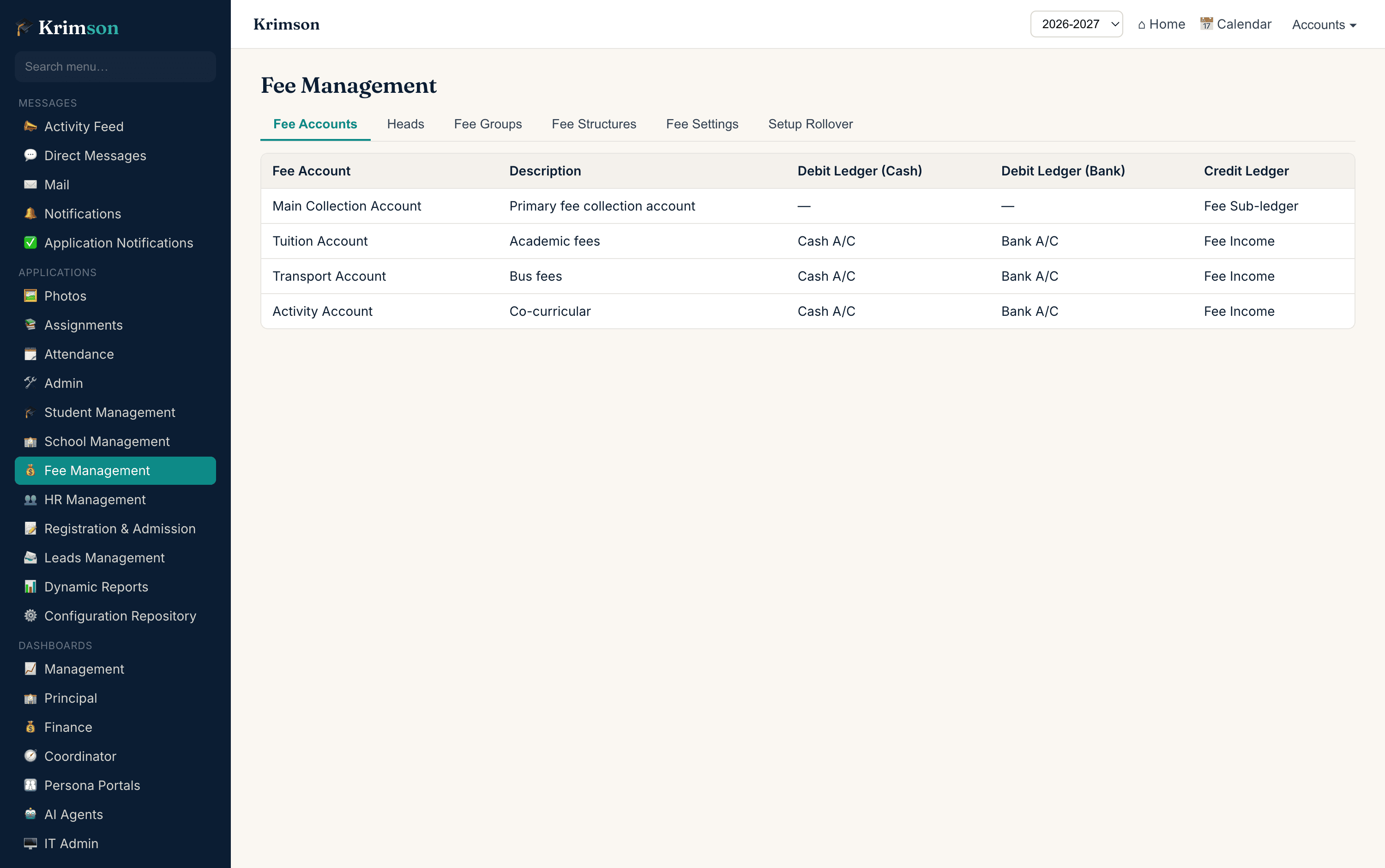Click Fee Income in the Activity Account row

coord(1239,311)
